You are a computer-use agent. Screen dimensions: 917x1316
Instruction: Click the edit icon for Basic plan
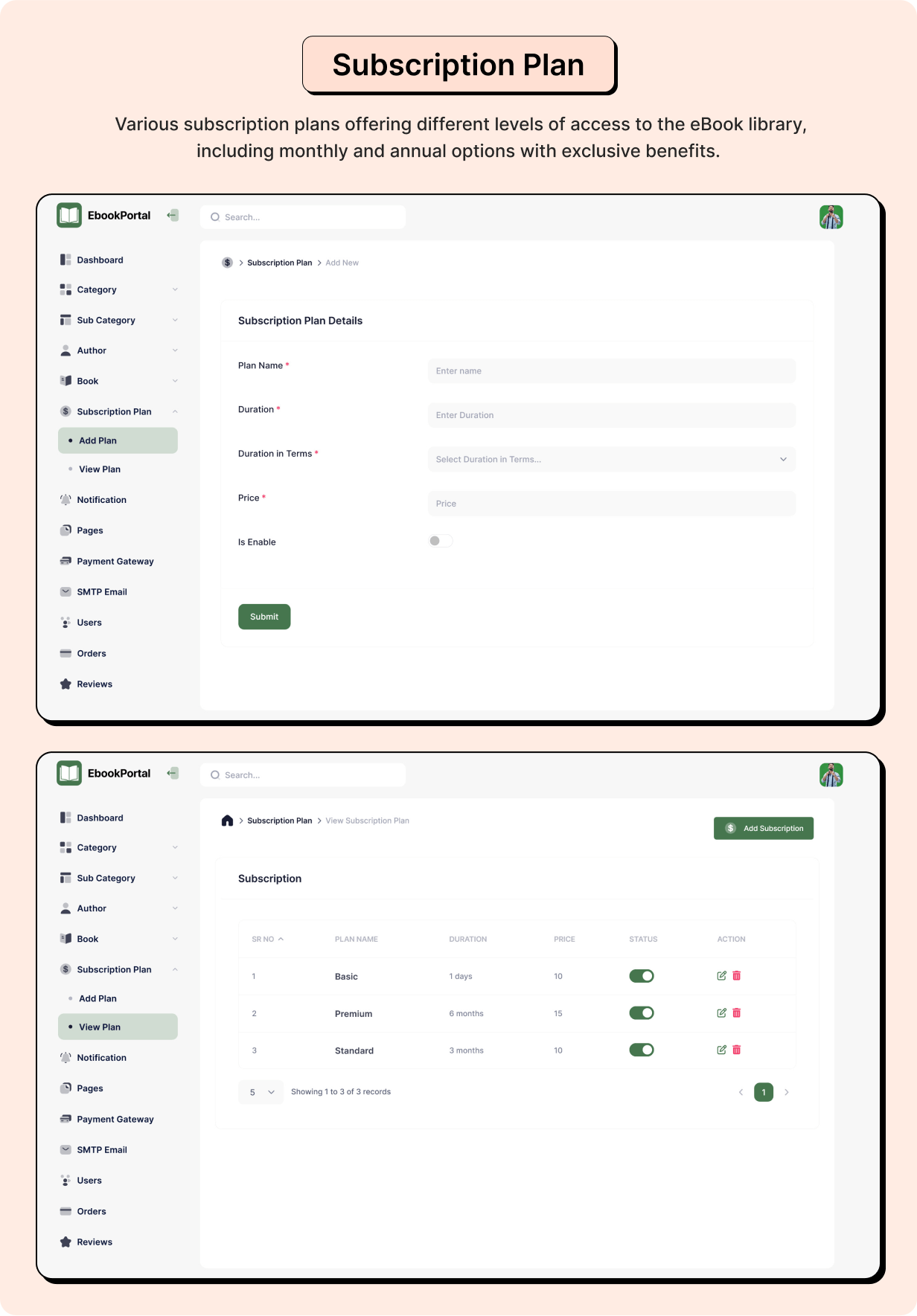(721, 975)
